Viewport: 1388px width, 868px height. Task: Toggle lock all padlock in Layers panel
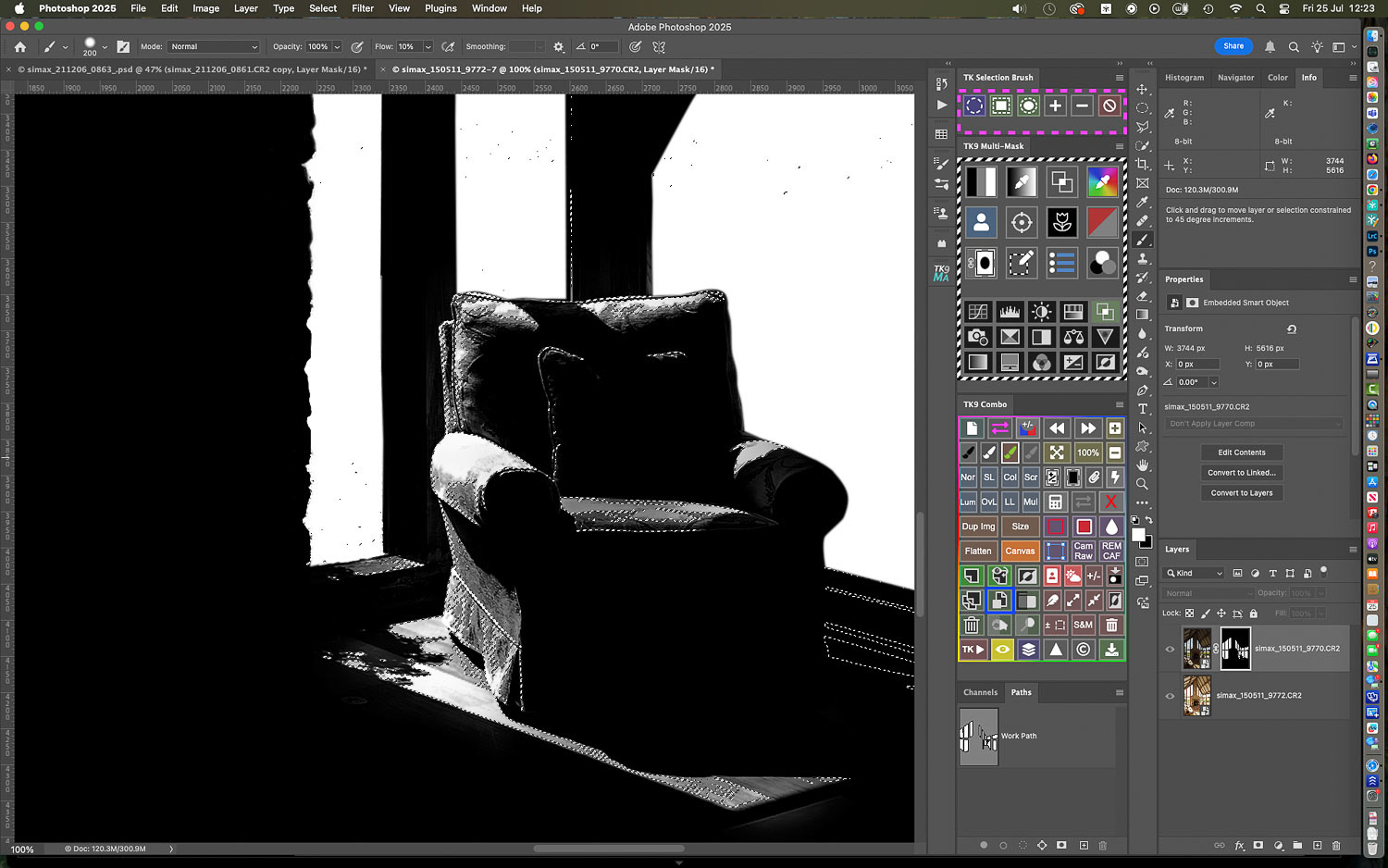tap(1254, 613)
